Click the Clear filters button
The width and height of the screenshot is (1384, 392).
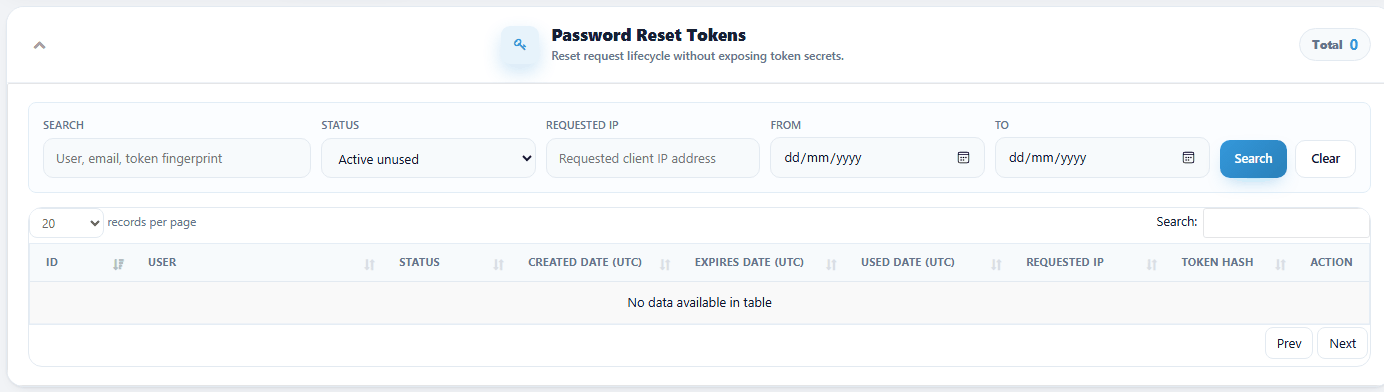tap(1325, 158)
